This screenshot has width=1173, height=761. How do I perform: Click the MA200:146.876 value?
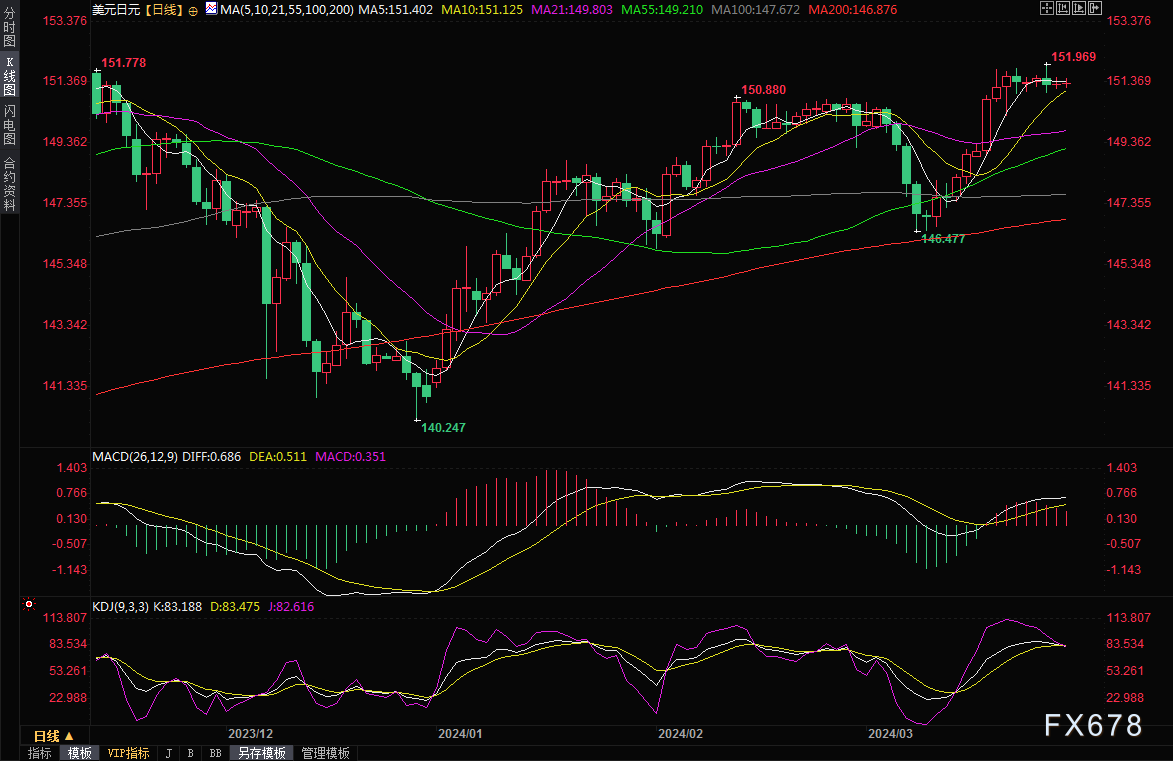853,10
